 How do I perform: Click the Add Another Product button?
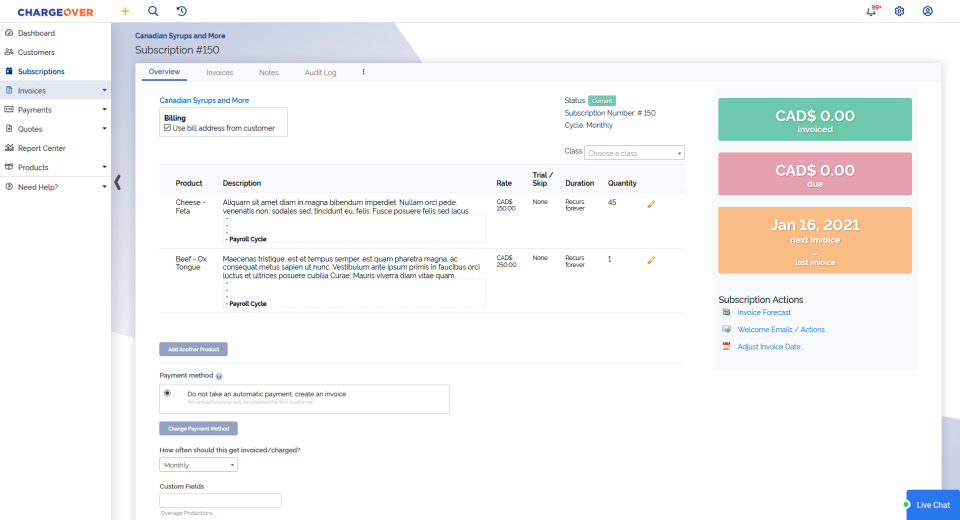pos(193,349)
